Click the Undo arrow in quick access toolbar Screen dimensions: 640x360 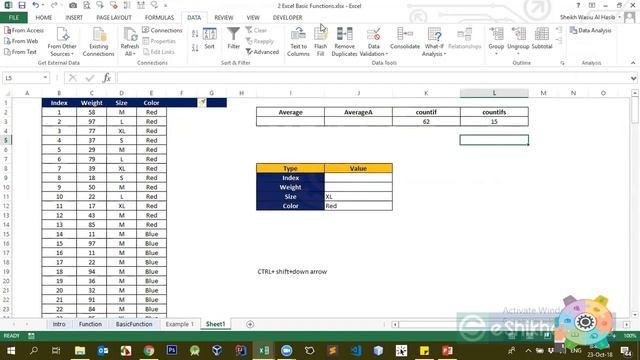pyautogui.click(x=36, y=5)
